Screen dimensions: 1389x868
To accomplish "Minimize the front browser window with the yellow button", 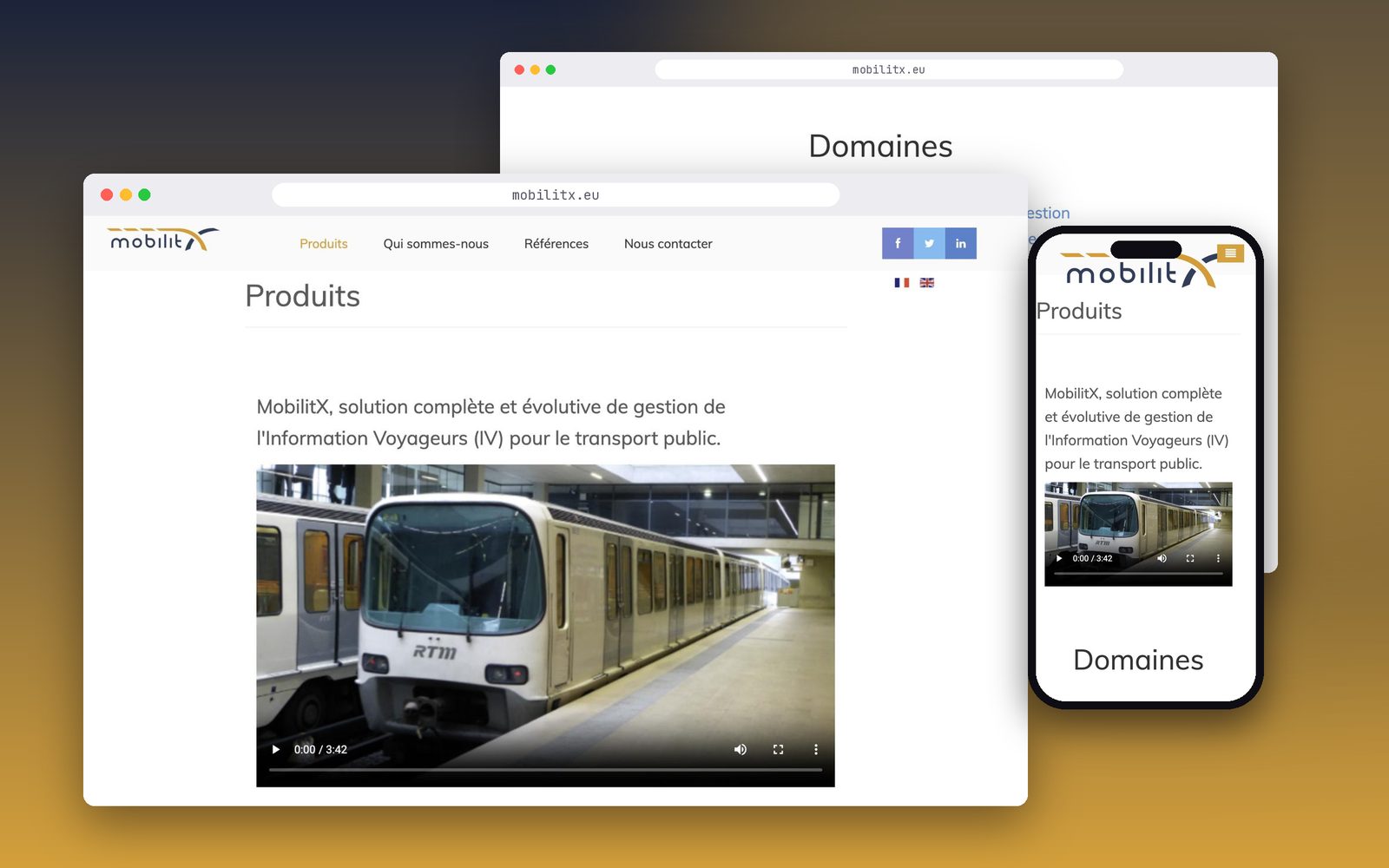I will [126, 194].
